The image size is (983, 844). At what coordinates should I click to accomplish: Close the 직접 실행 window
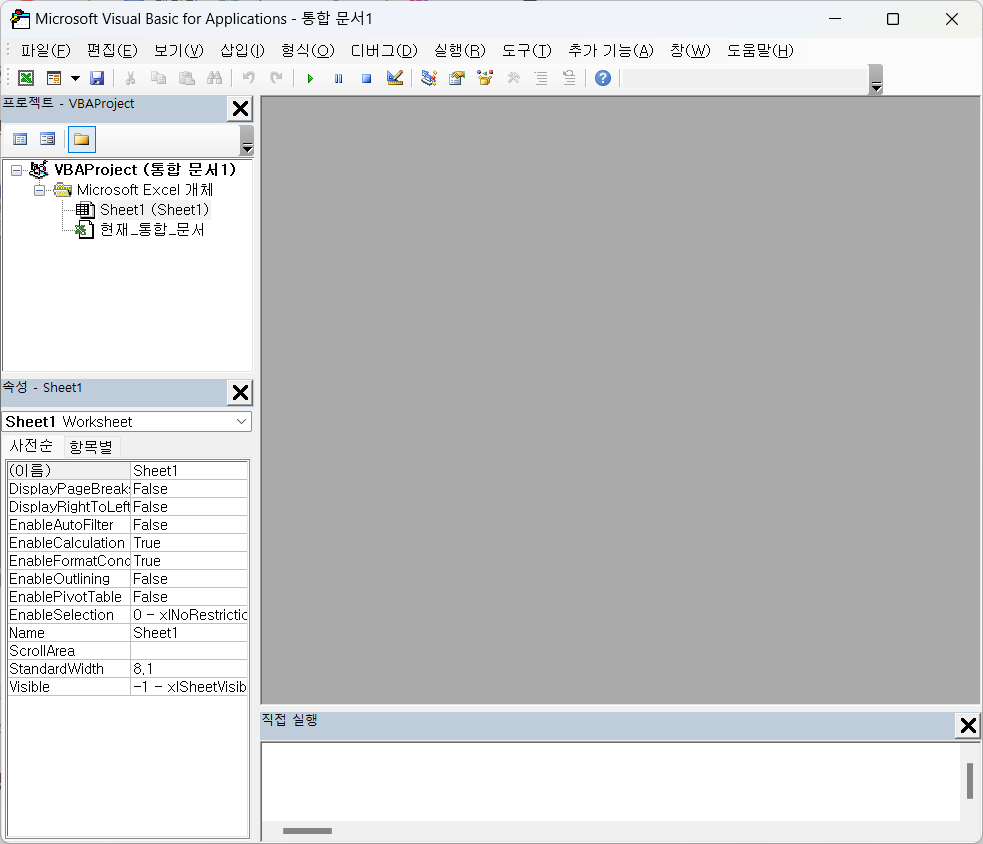coord(968,725)
